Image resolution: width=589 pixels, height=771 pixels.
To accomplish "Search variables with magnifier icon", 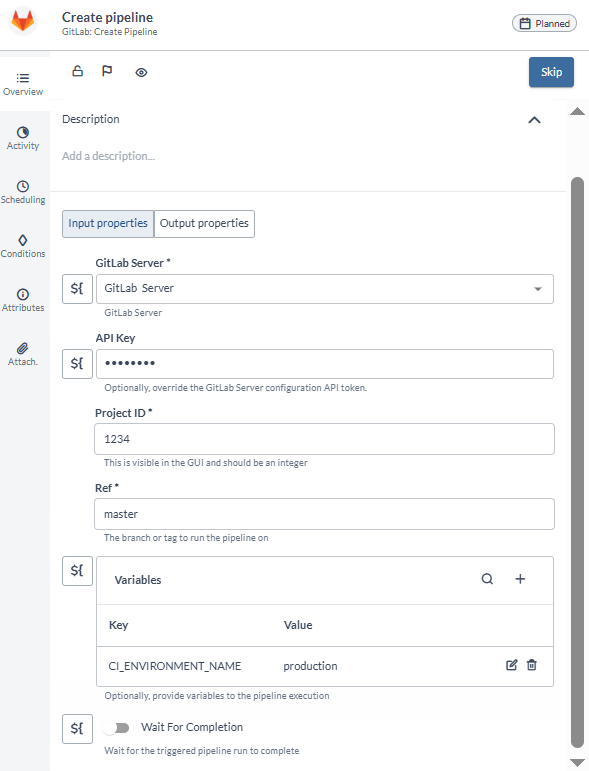I will (487, 579).
